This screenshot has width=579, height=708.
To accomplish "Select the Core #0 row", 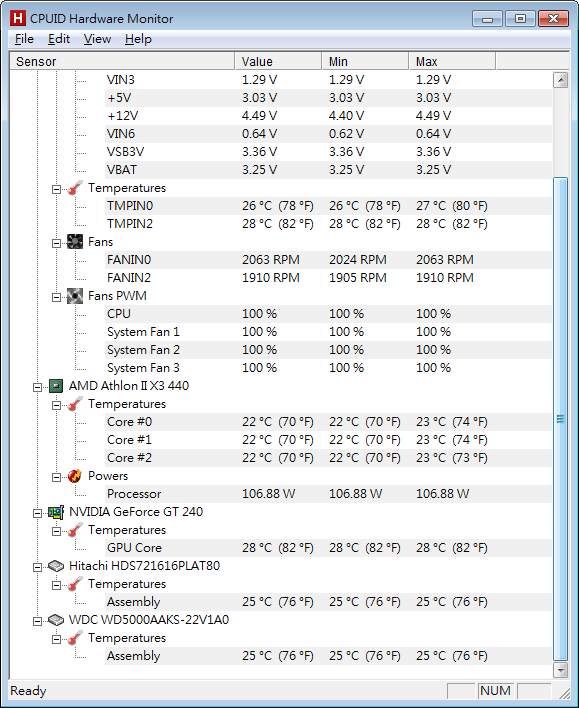I will [x=328, y=422].
